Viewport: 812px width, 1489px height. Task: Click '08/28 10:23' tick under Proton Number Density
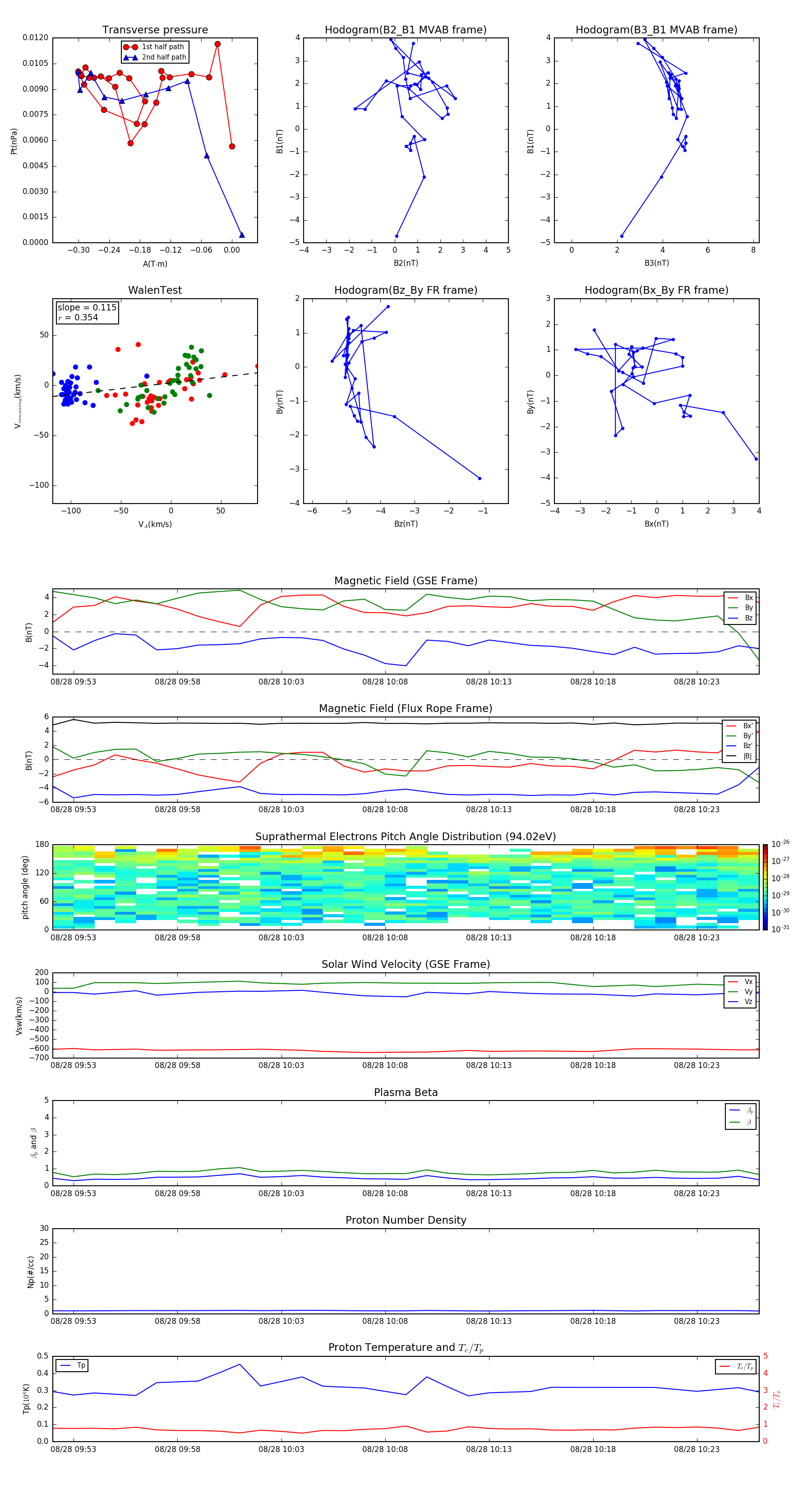(697, 1321)
